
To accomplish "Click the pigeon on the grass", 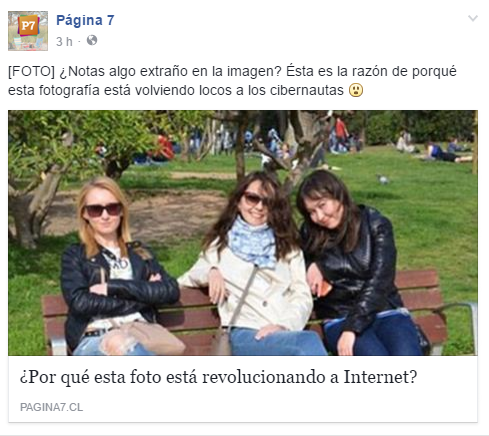I will 383,179.
